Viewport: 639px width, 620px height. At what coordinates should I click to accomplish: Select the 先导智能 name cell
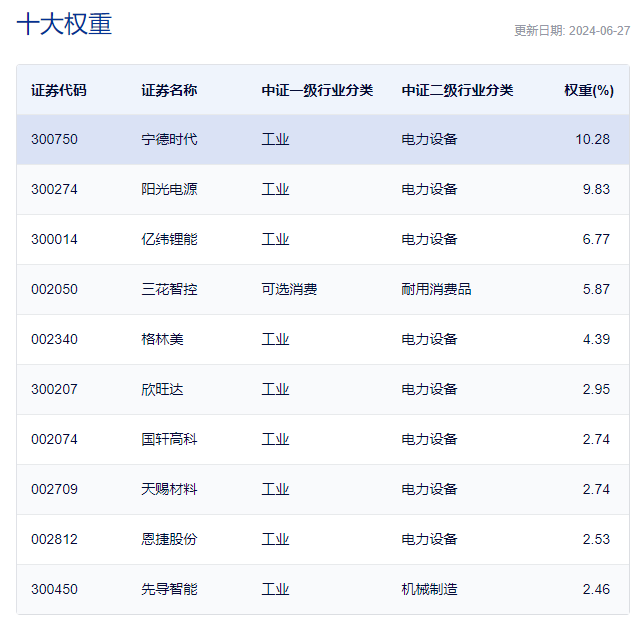point(169,589)
